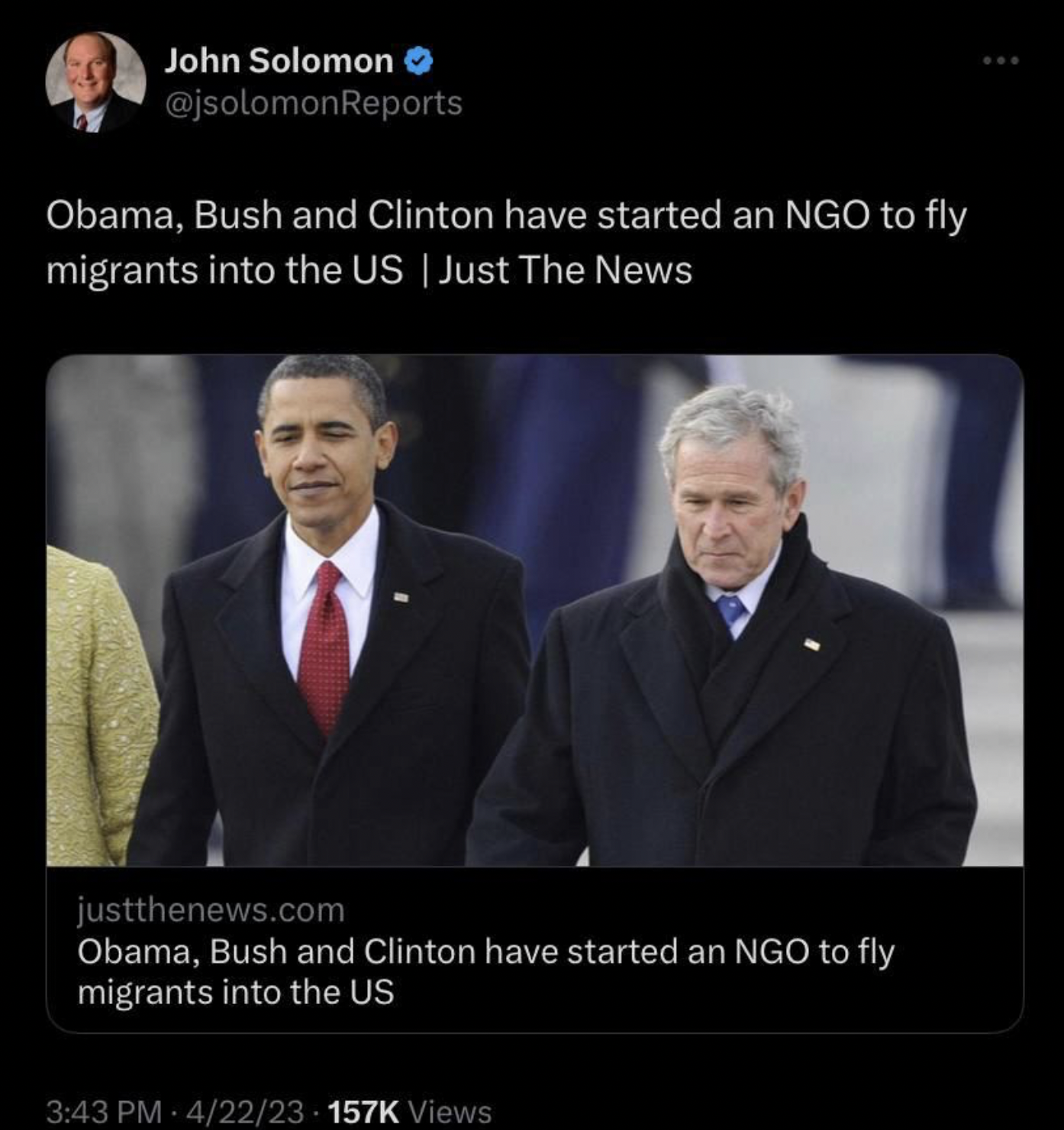The image size is (1064, 1130).
Task: Open the 157K view count
Action: pos(363,1112)
